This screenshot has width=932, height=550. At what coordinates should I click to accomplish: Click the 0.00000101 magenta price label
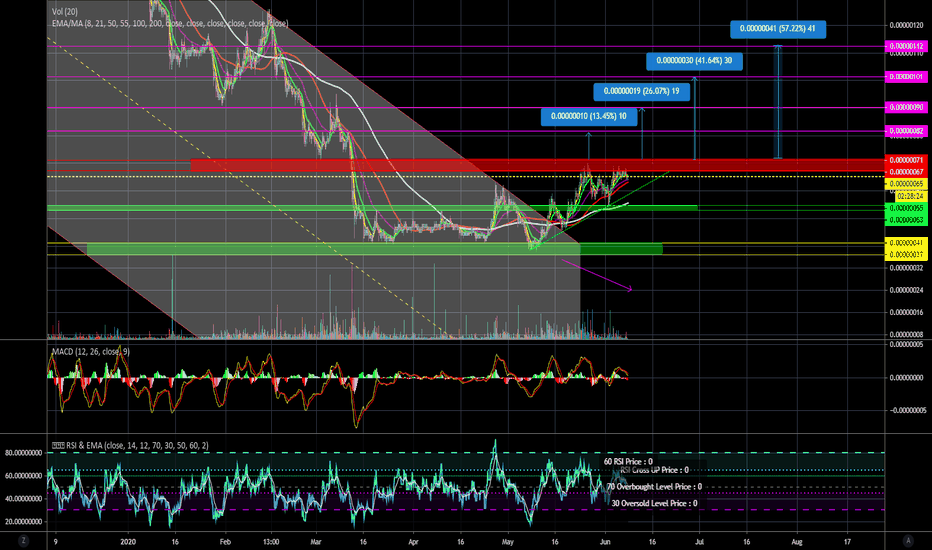click(x=906, y=77)
